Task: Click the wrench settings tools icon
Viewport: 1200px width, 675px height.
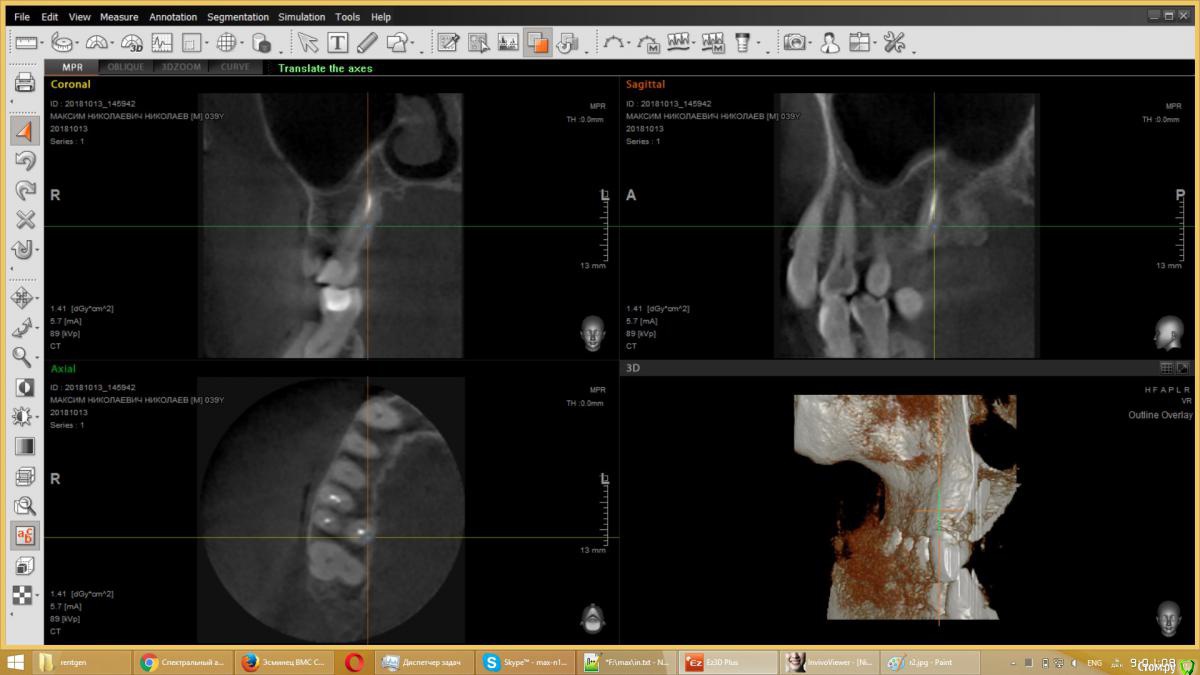Action: tap(894, 42)
